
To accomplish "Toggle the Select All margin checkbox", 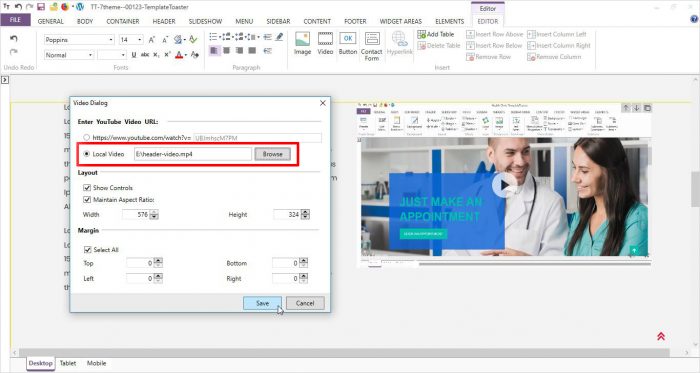I will (x=88, y=249).
